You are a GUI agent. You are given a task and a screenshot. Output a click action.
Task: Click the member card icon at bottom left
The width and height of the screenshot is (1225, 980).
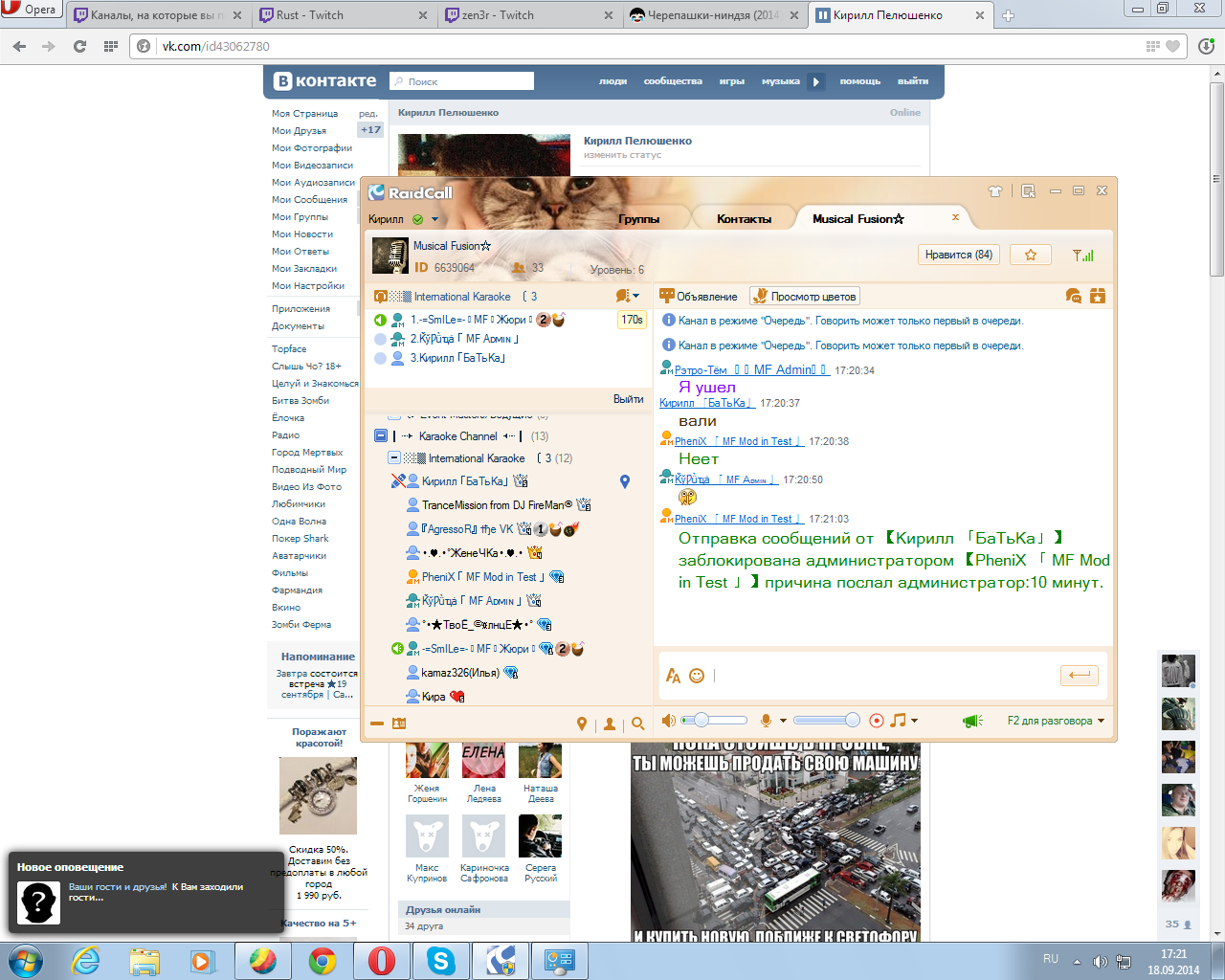[x=399, y=724]
